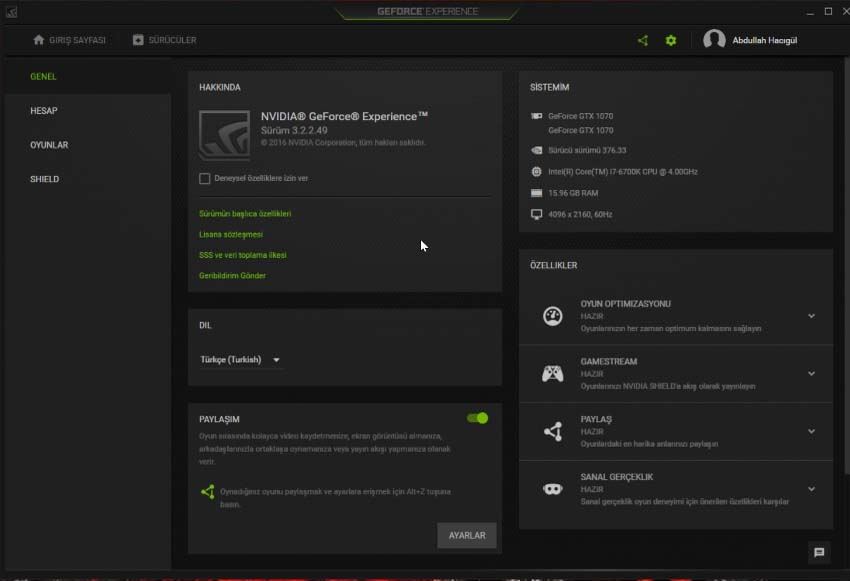Click the Oyun Optimizasyonu gauge icon
The height and width of the screenshot is (581, 850).
tap(552, 316)
